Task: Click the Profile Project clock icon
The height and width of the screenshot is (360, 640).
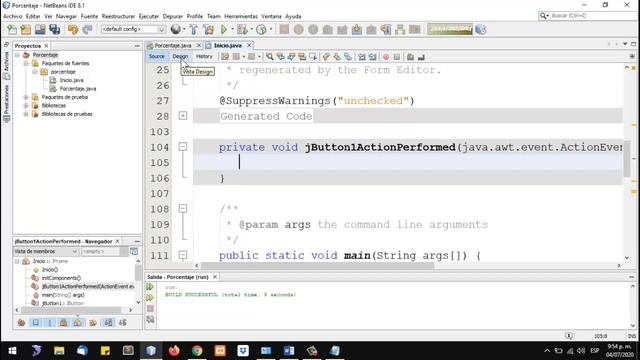Action: pos(261,29)
